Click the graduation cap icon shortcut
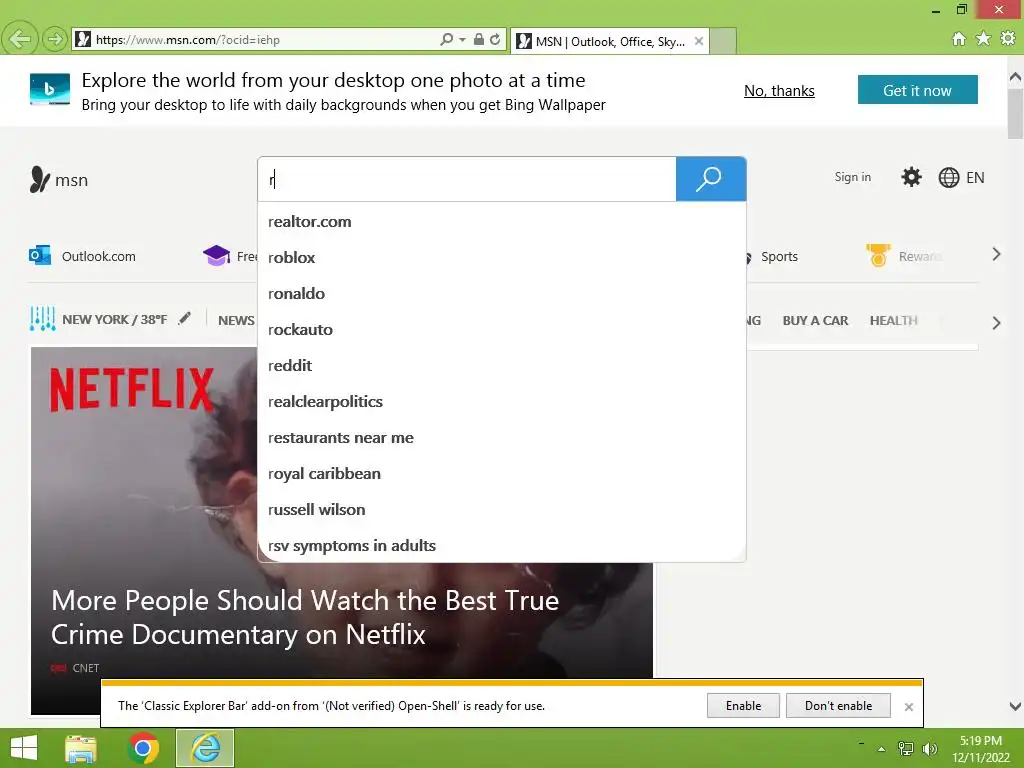The height and width of the screenshot is (768, 1024). click(x=216, y=255)
